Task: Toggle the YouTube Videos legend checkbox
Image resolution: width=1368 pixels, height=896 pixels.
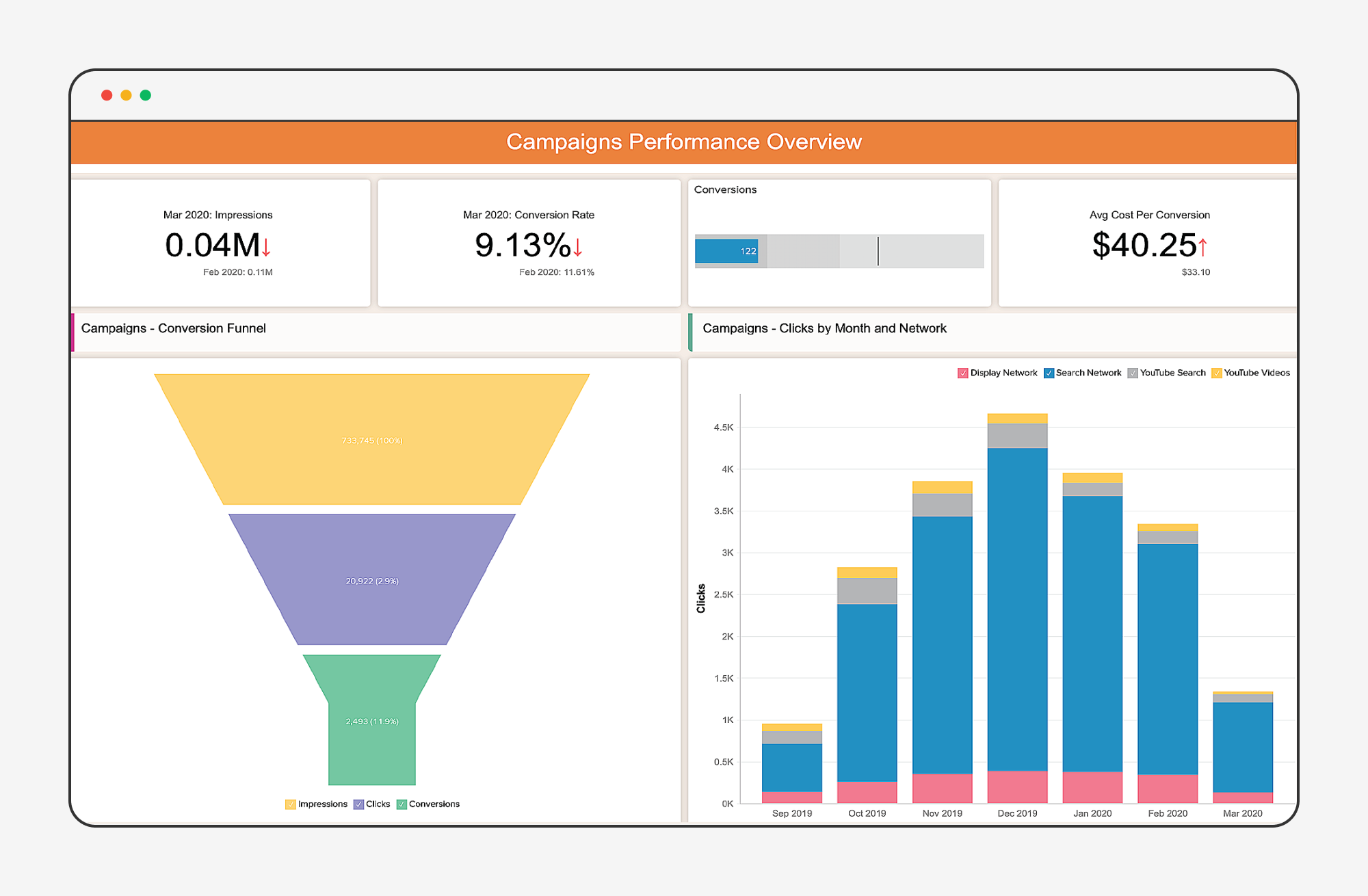Action: (1217, 373)
